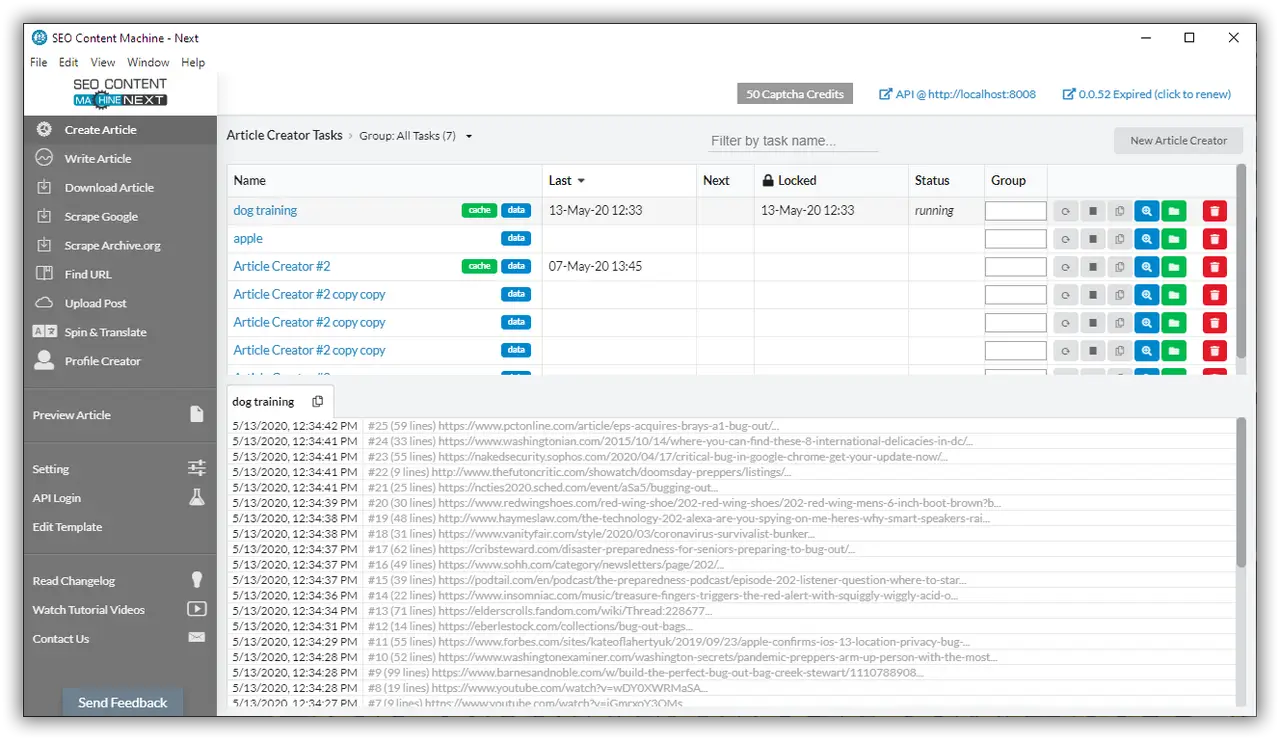Type in the Filter by task name field

pyautogui.click(x=792, y=140)
